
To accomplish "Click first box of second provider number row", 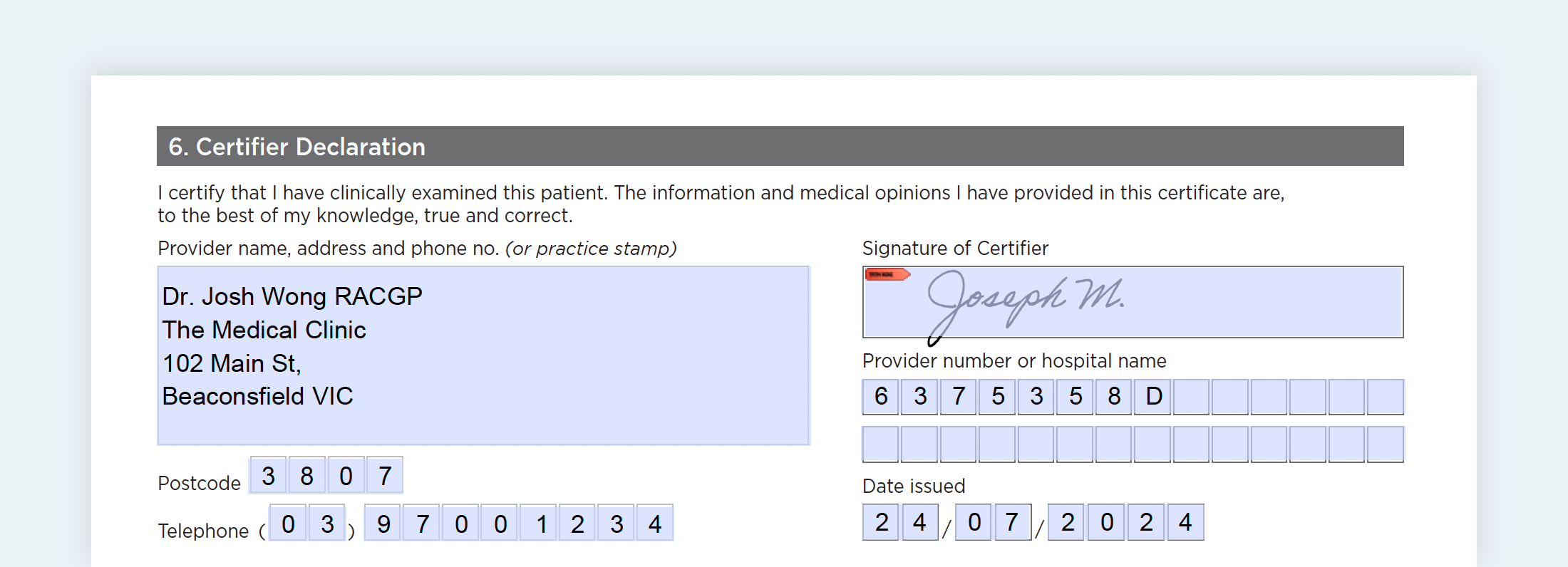I will tap(881, 444).
